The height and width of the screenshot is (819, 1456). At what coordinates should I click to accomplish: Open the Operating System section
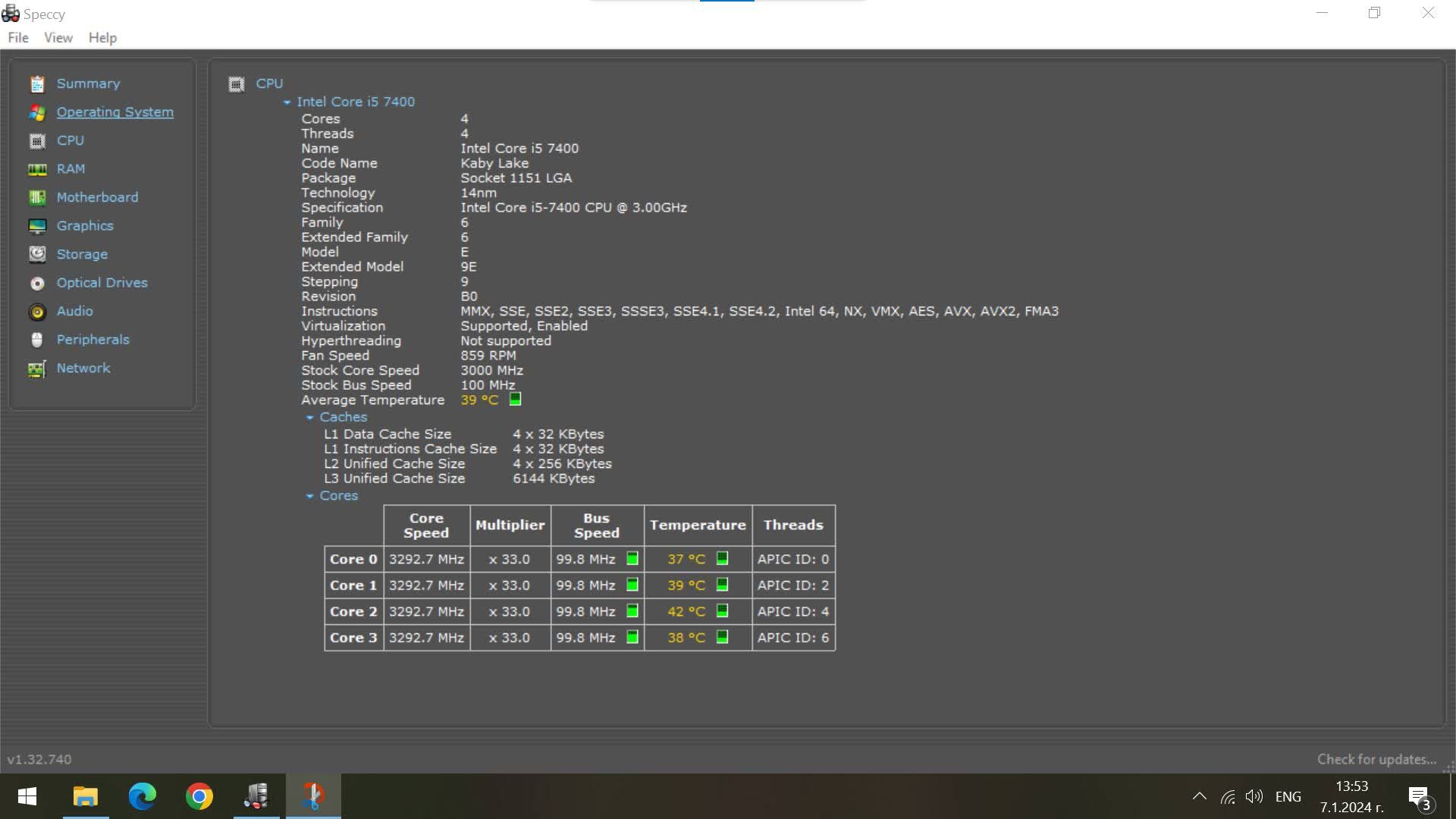point(115,112)
